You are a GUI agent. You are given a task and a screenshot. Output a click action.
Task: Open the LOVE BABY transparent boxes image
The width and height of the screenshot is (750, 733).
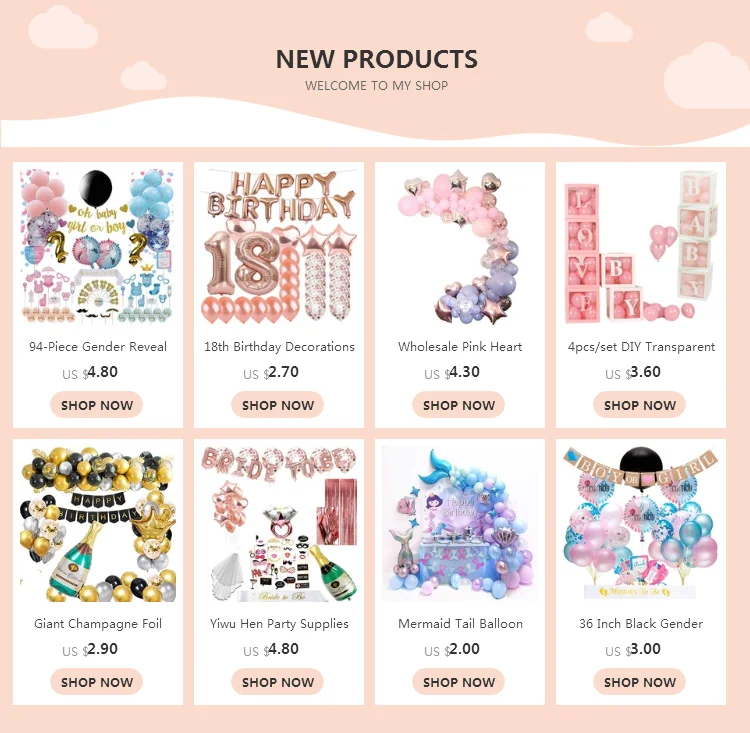coord(641,246)
